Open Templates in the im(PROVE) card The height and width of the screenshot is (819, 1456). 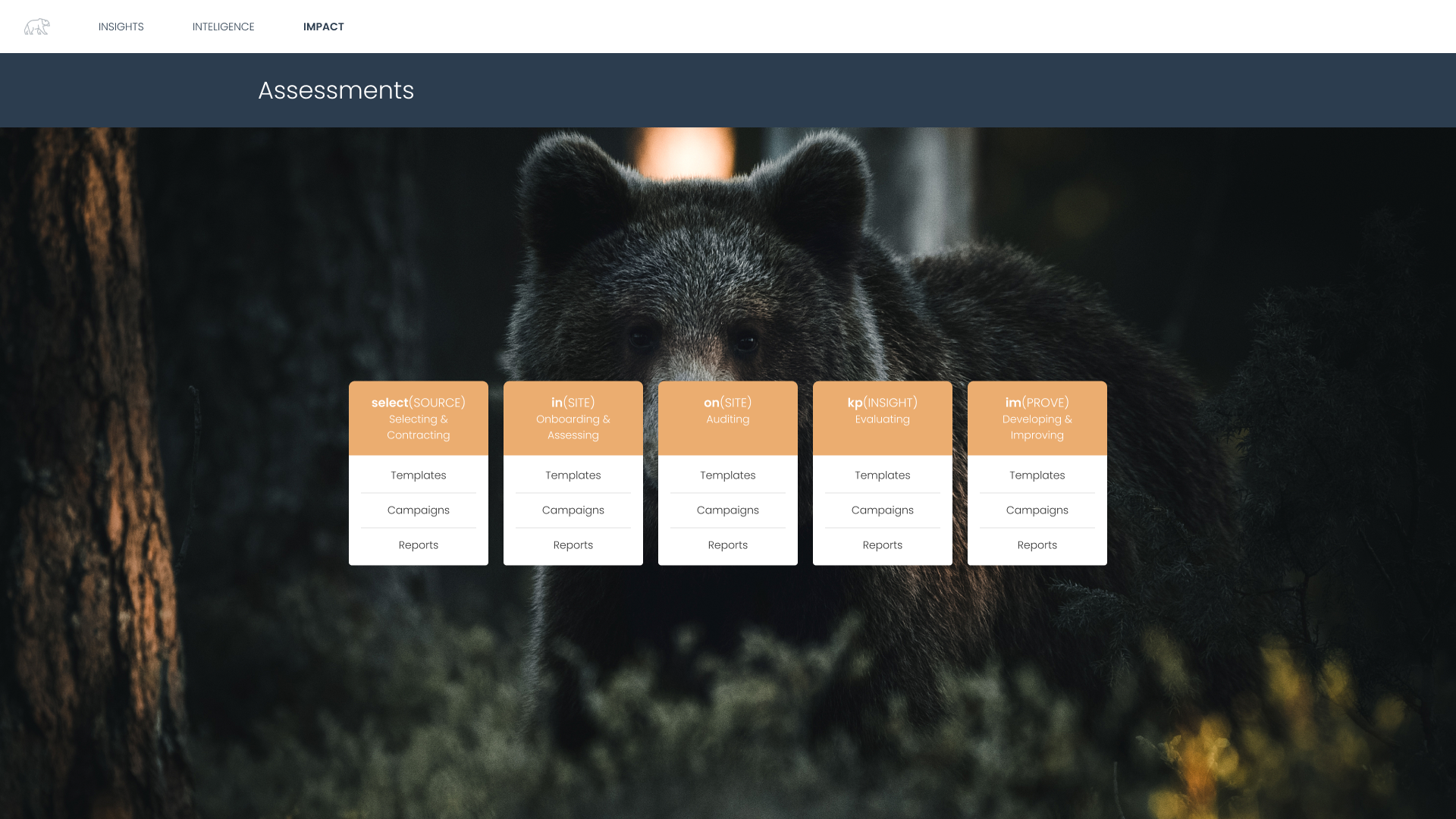pyautogui.click(x=1037, y=475)
